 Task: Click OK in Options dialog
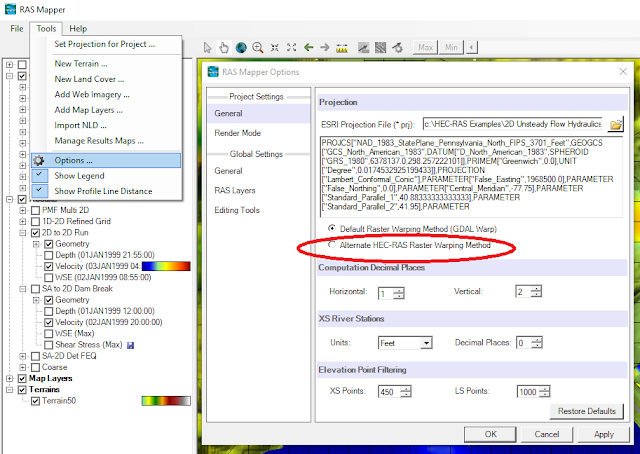click(x=490, y=434)
